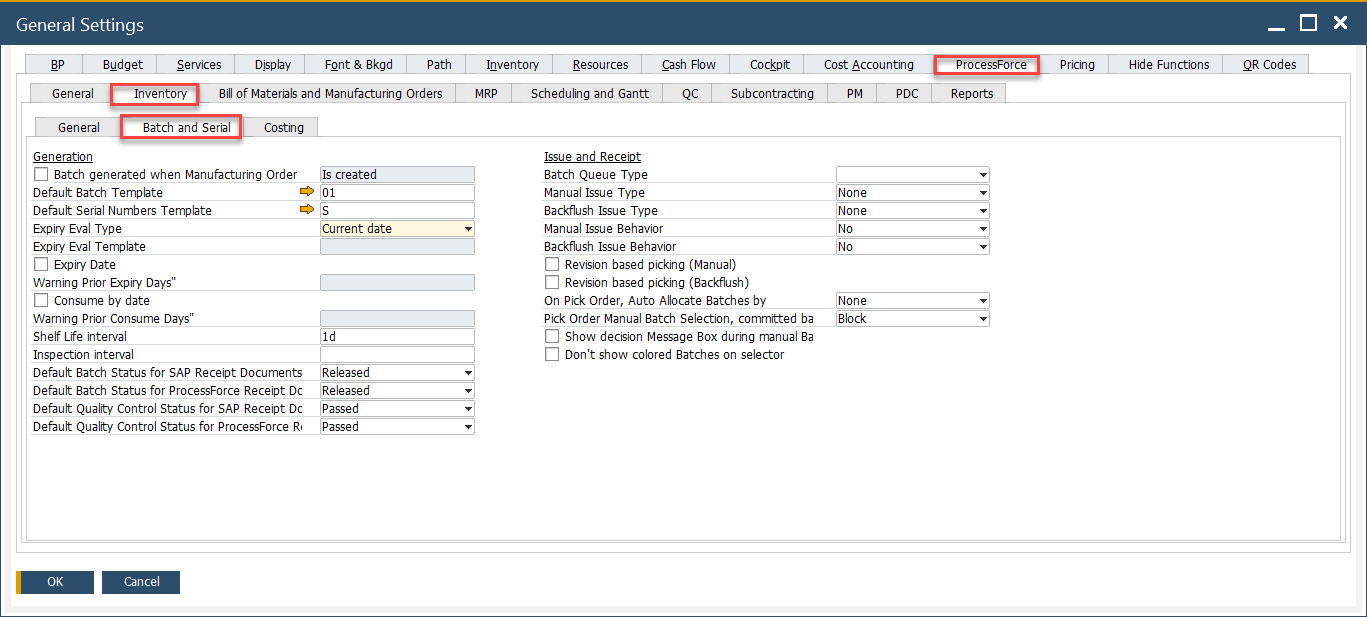The height and width of the screenshot is (617, 1367).
Task: Open the MRP tab
Action: coord(486,93)
